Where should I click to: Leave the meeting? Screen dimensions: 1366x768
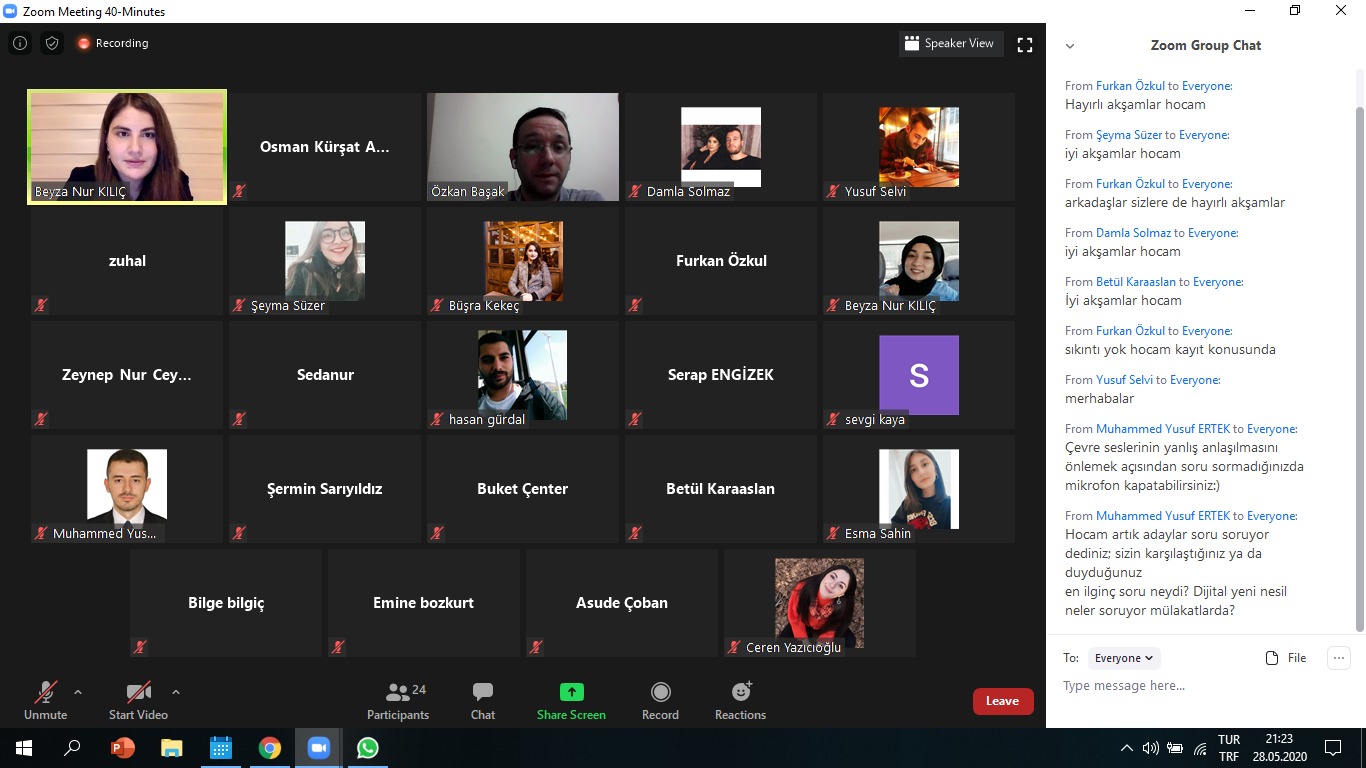point(1002,701)
